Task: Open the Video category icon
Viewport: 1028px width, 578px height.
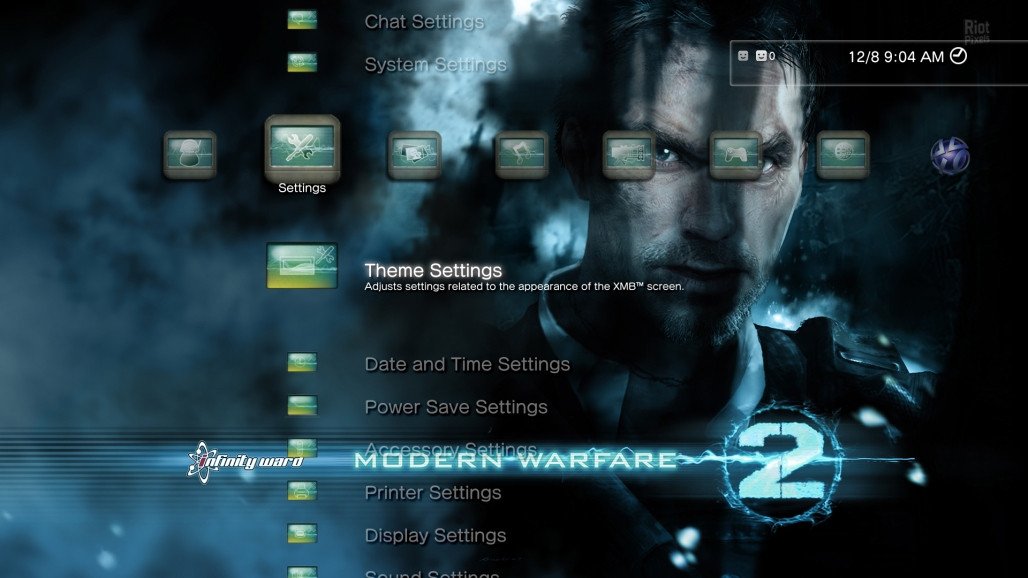Action: 627,155
